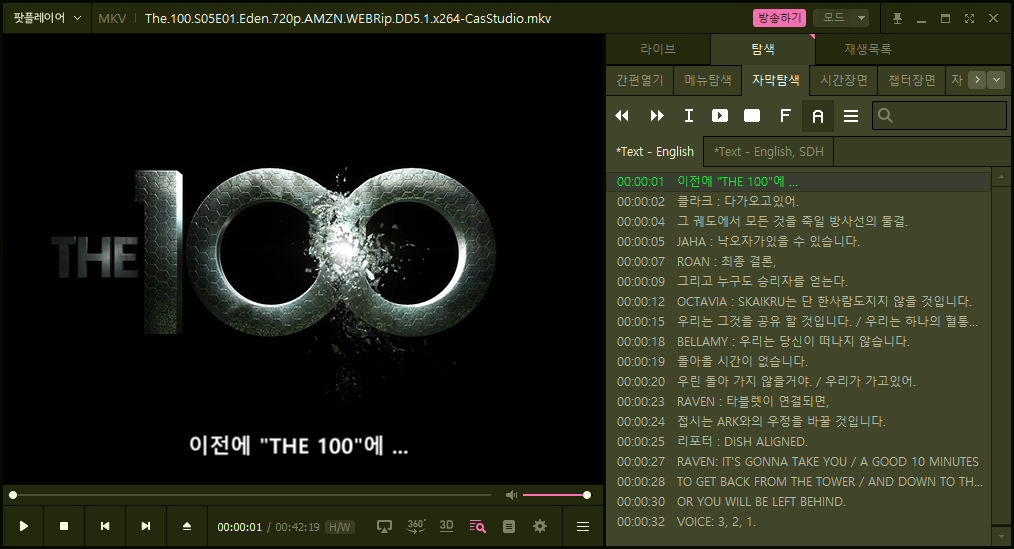
Task: Toggle the side panel hamburger button
Action: coord(583,526)
